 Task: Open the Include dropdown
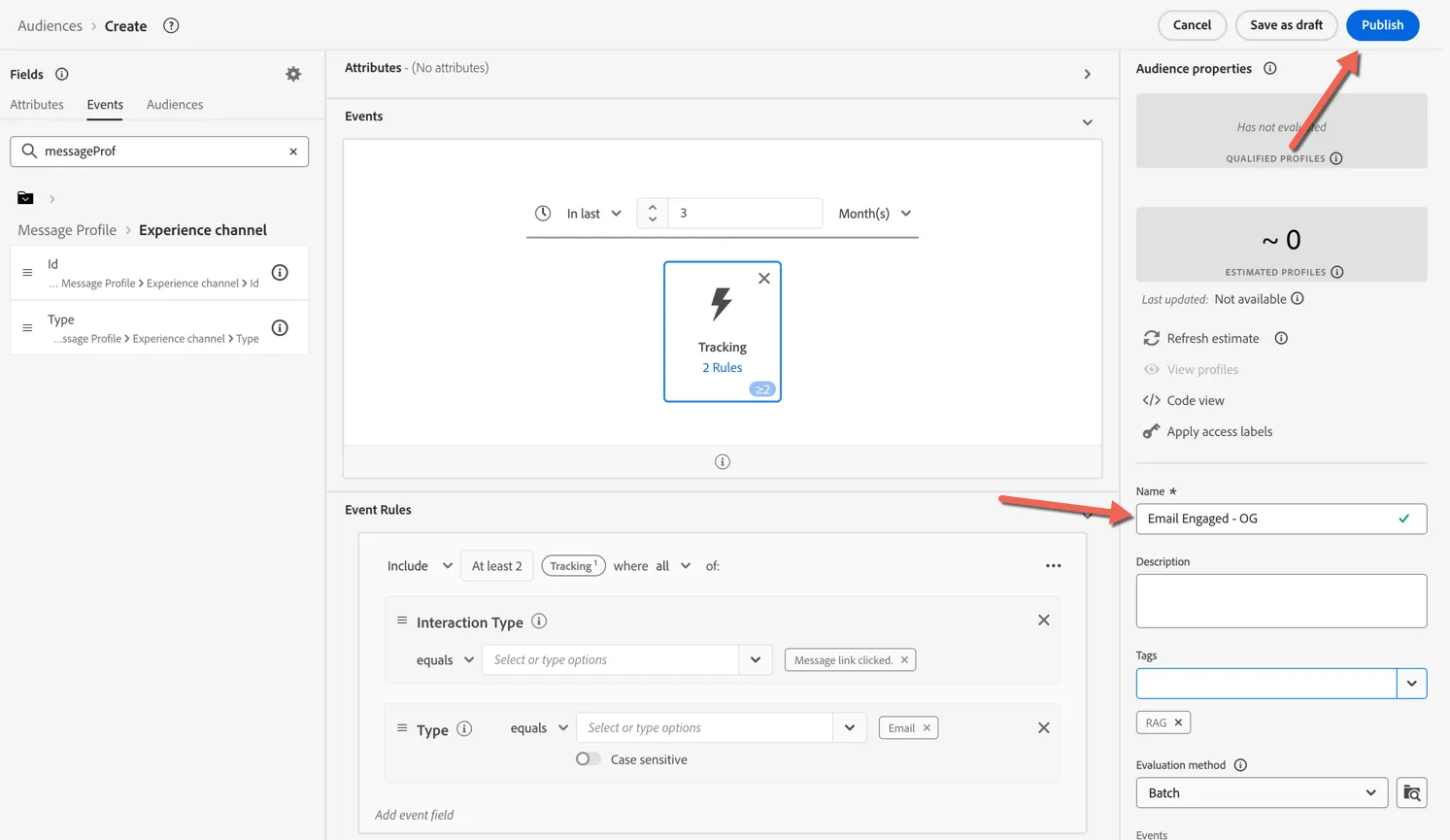[420, 566]
